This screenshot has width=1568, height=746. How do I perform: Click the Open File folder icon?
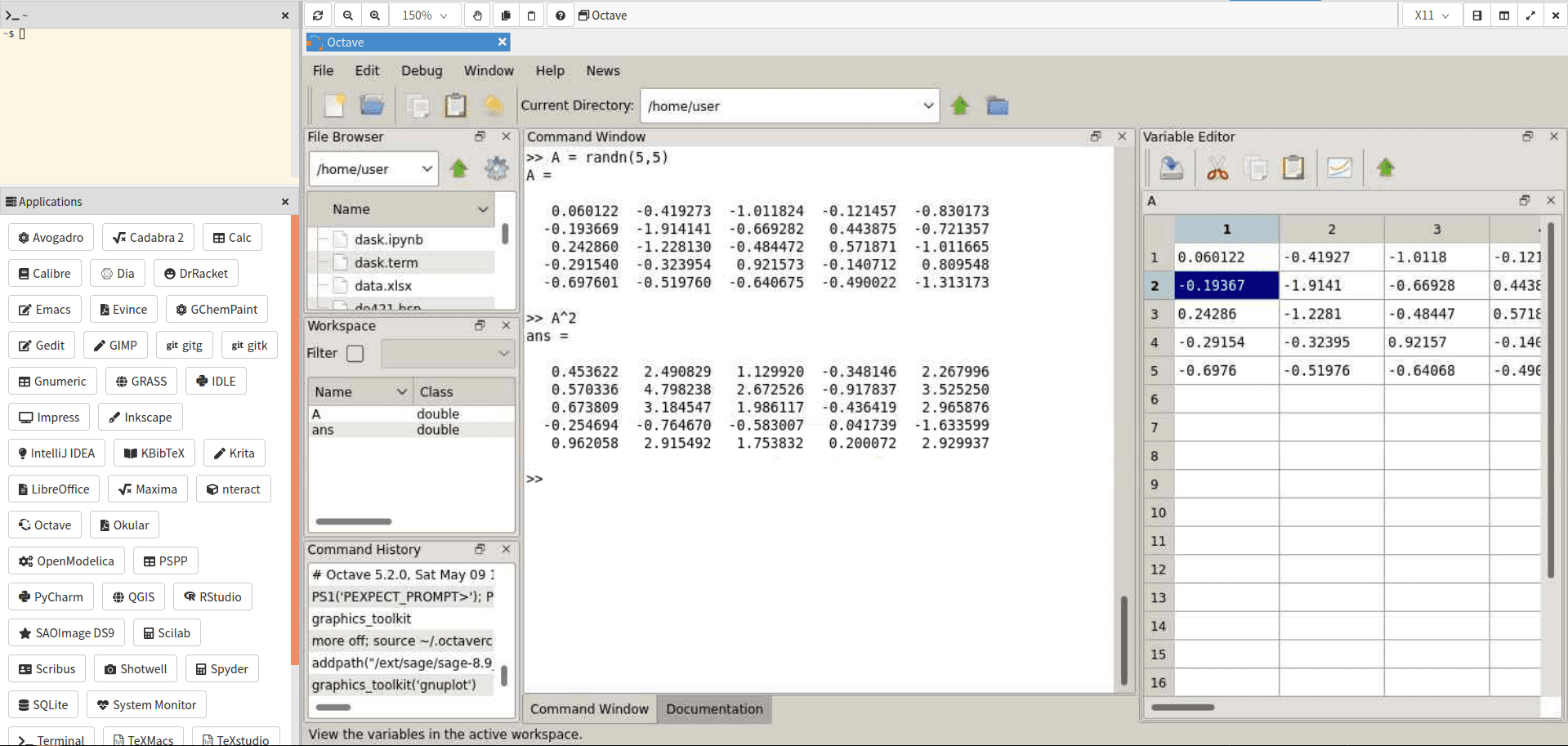pyautogui.click(x=373, y=105)
